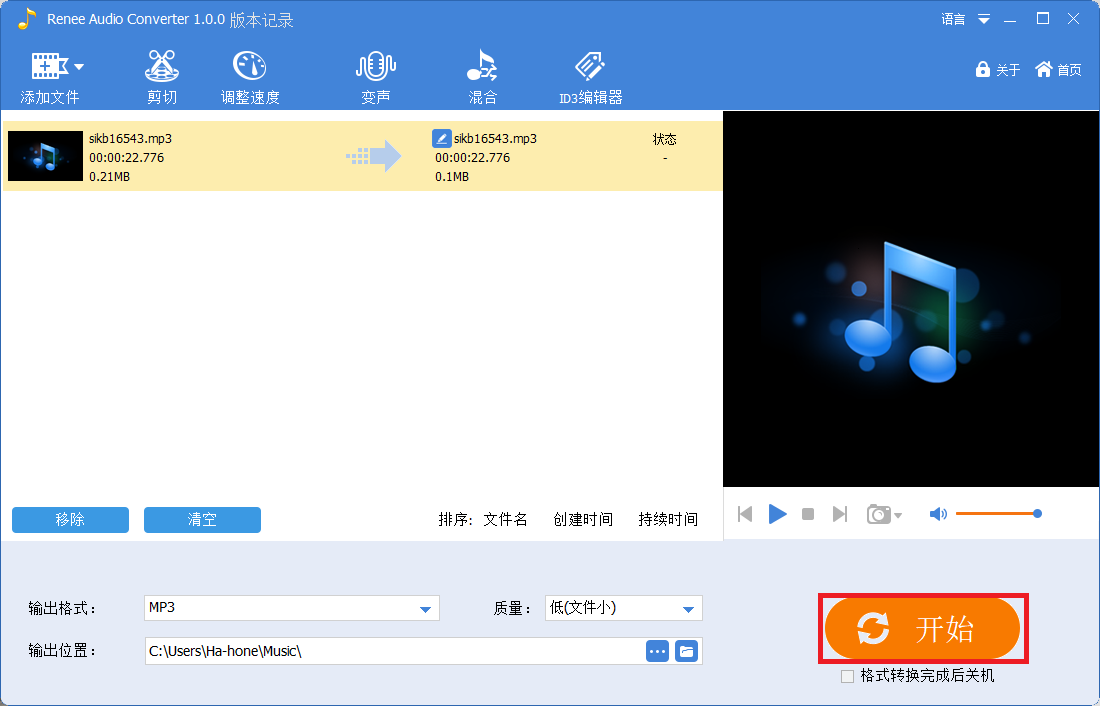Click the 清空 button
This screenshot has width=1100, height=706.
[x=202, y=520]
